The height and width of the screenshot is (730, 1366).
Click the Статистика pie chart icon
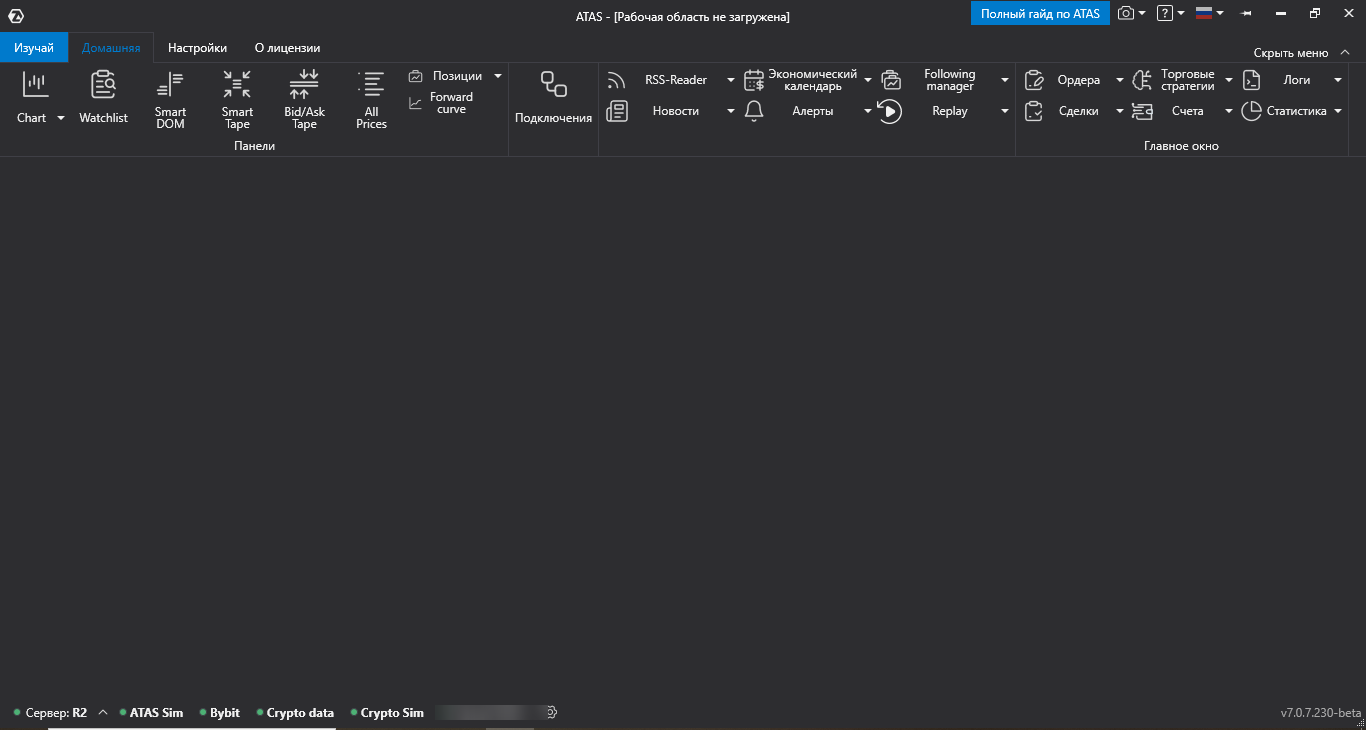(x=1251, y=111)
